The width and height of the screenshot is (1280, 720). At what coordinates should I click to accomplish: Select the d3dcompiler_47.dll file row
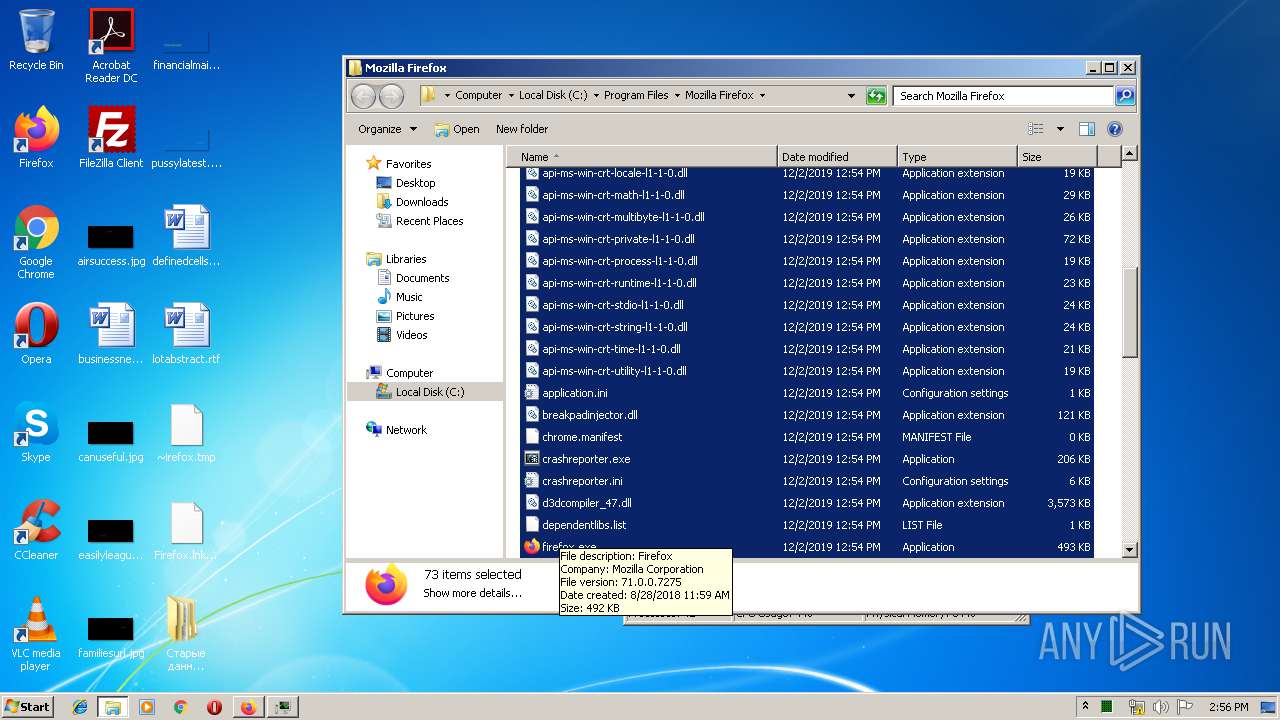pyautogui.click(x=808, y=503)
